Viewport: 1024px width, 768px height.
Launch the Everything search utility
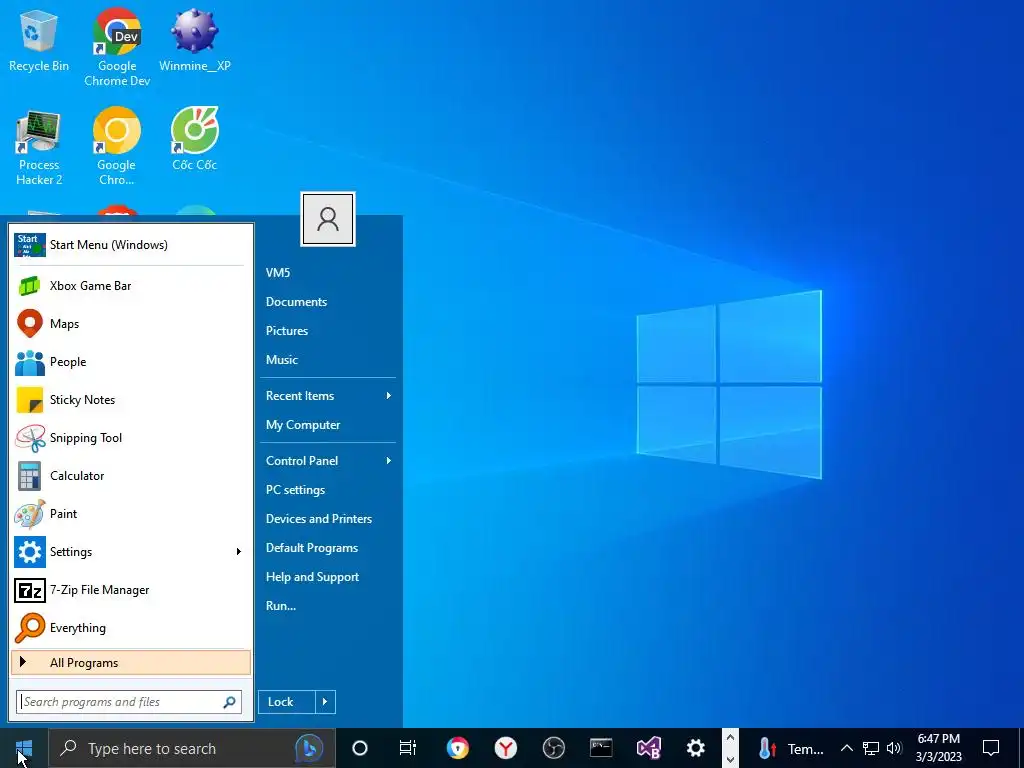coord(131,628)
